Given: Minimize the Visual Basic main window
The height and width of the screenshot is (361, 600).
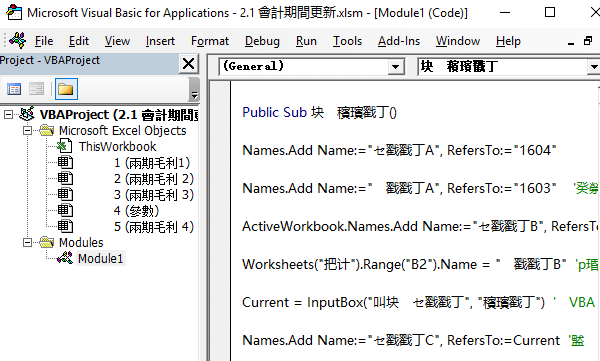Looking at the screenshot, I should [x=505, y=12].
